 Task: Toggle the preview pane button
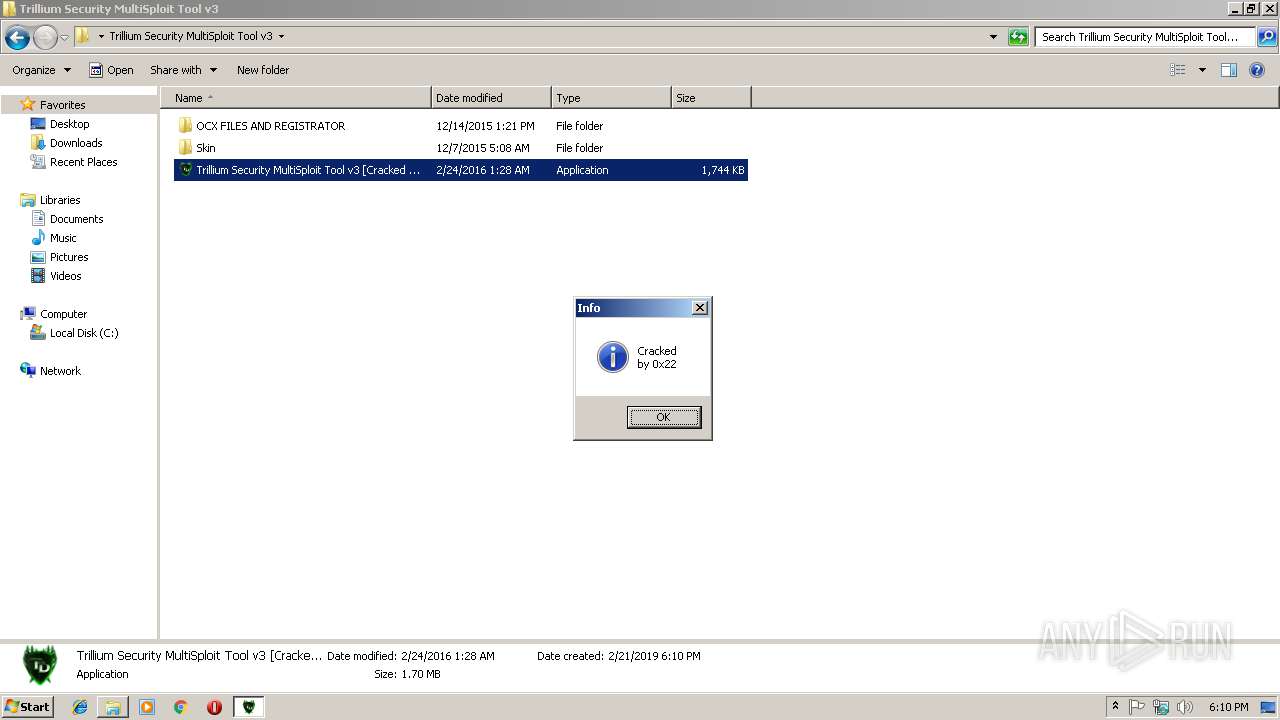[x=1229, y=70]
